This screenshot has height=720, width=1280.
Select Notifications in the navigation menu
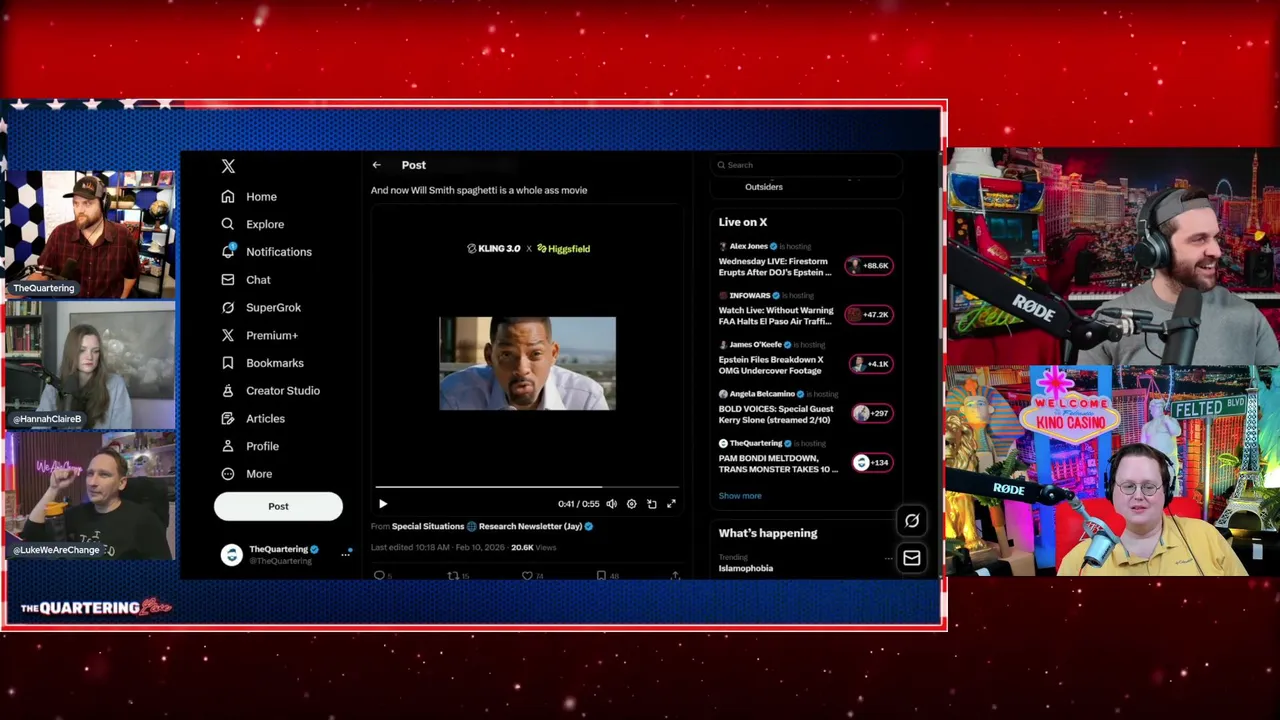pyautogui.click(x=279, y=252)
